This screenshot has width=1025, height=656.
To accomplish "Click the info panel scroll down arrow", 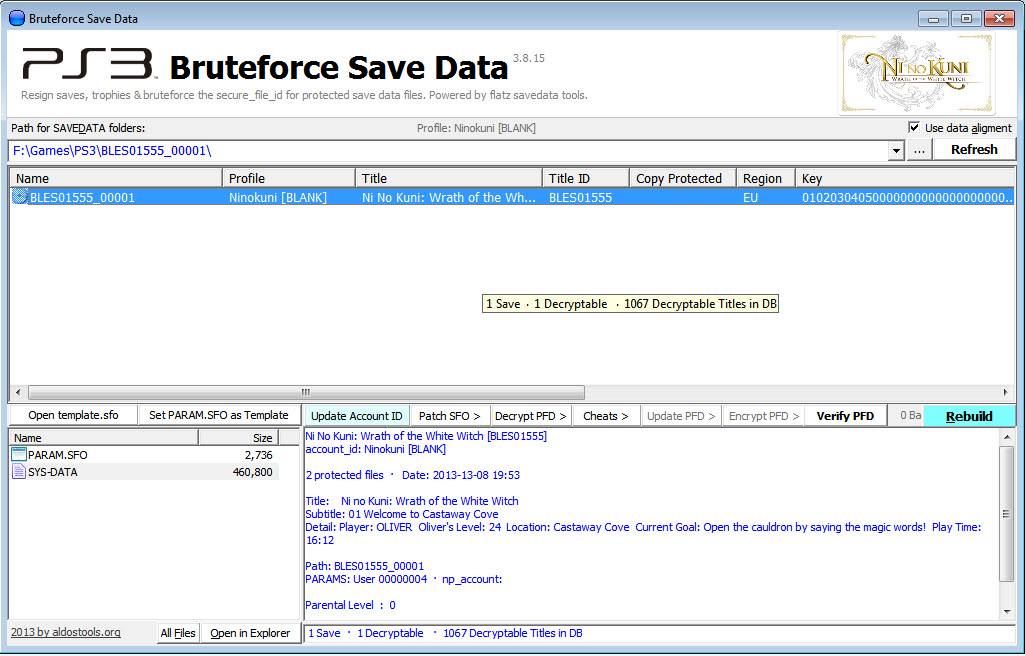I will point(1007,612).
